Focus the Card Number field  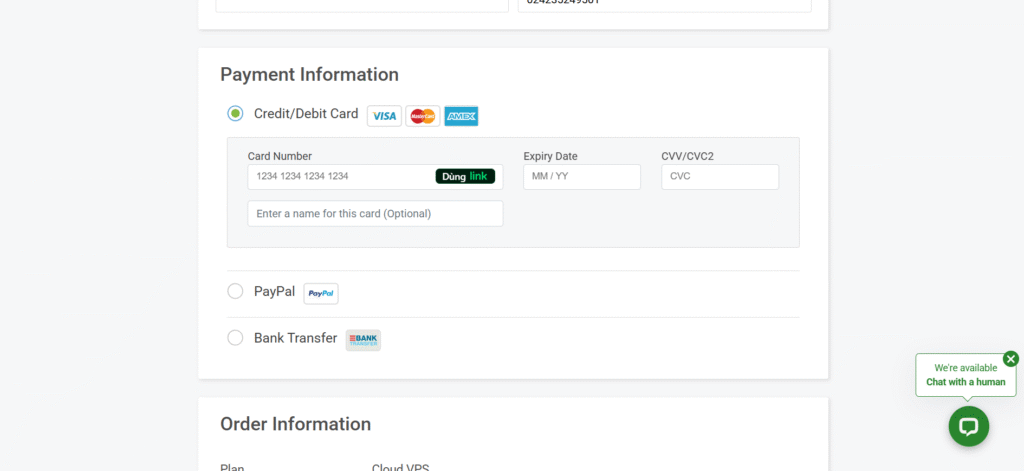click(x=340, y=177)
